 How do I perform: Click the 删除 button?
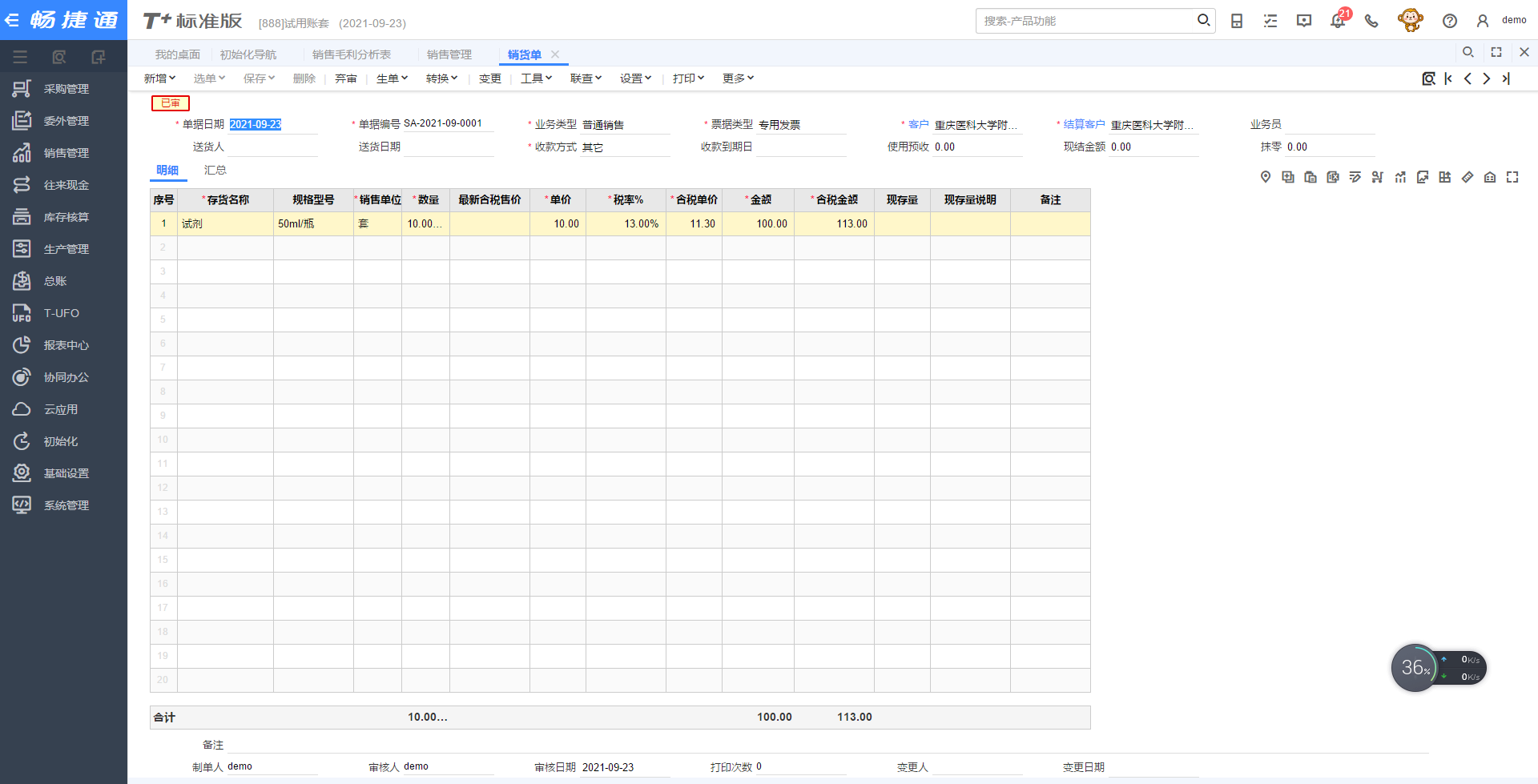point(304,78)
